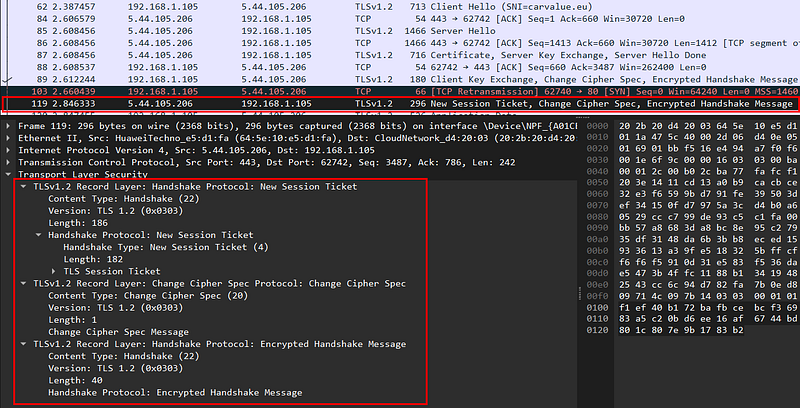
Task: Click destination 5.44.105.206 in packet 62
Action: pos(274,7)
